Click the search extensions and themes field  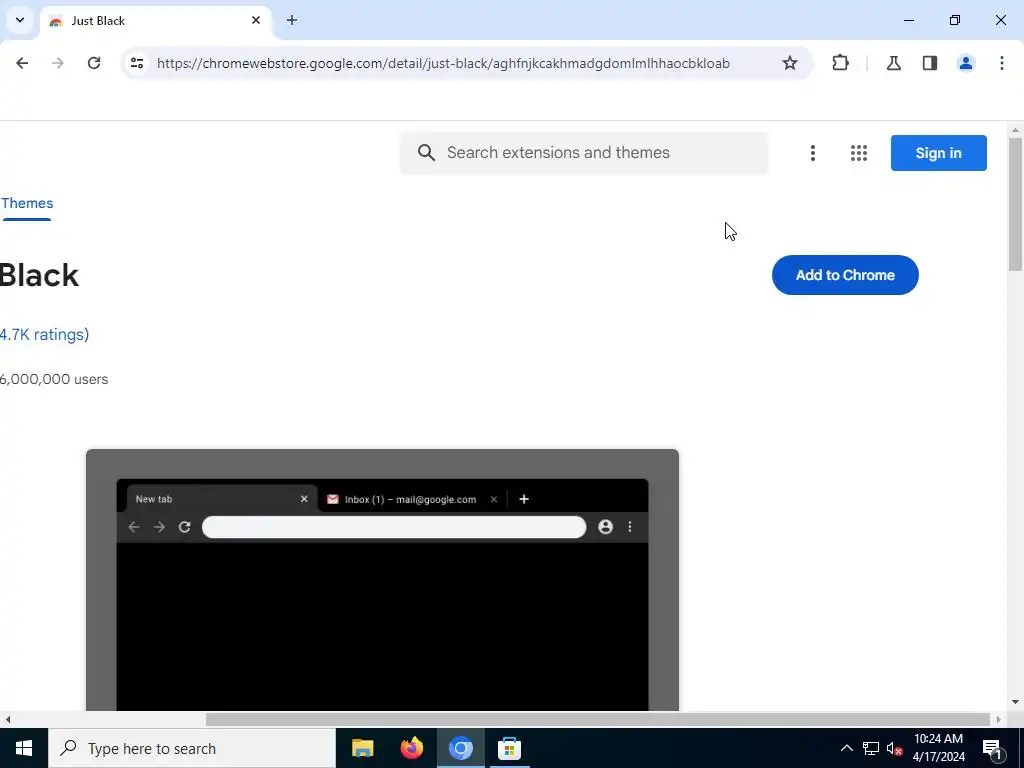[584, 153]
